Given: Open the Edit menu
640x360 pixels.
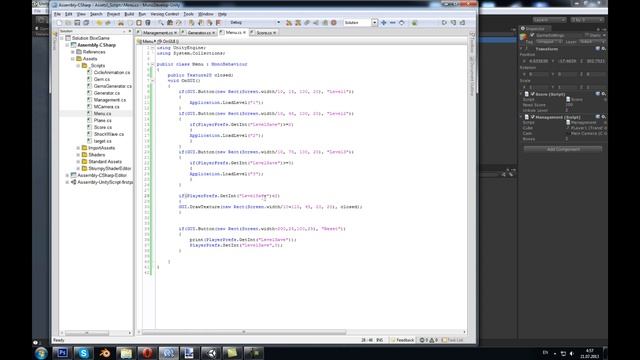Looking at the screenshot, I should tap(69, 14).
